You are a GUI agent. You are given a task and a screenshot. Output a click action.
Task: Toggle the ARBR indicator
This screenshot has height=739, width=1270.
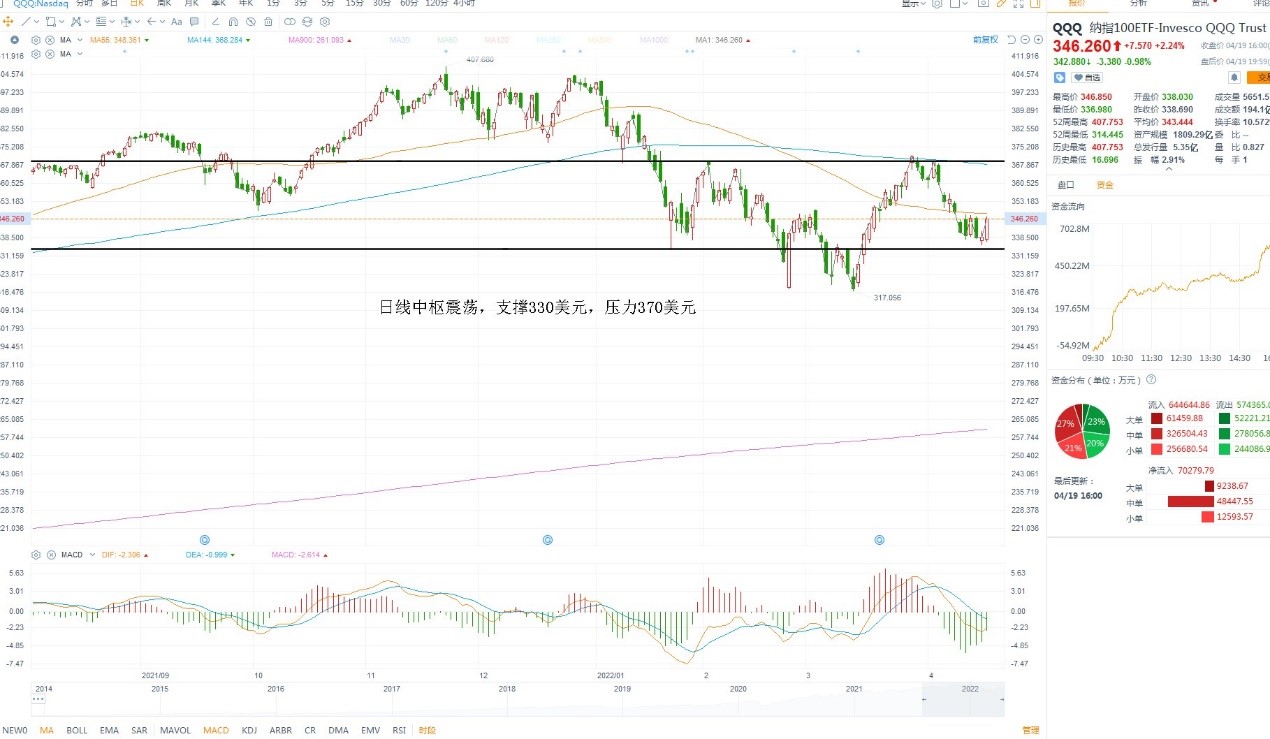coord(281,730)
